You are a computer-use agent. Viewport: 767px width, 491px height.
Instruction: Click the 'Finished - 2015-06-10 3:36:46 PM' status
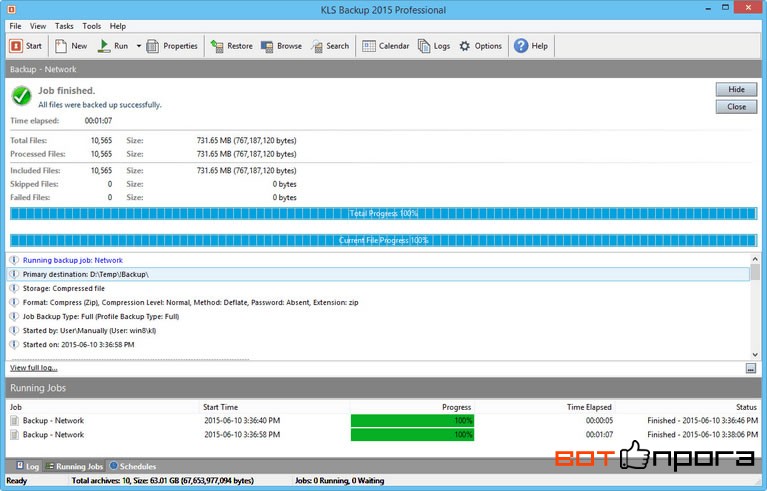pos(702,421)
